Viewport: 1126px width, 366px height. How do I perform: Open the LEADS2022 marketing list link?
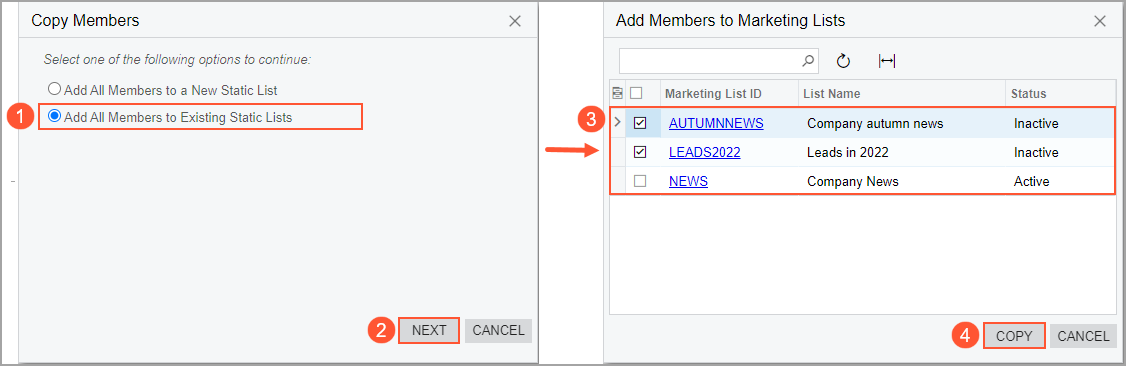[704, 152]
